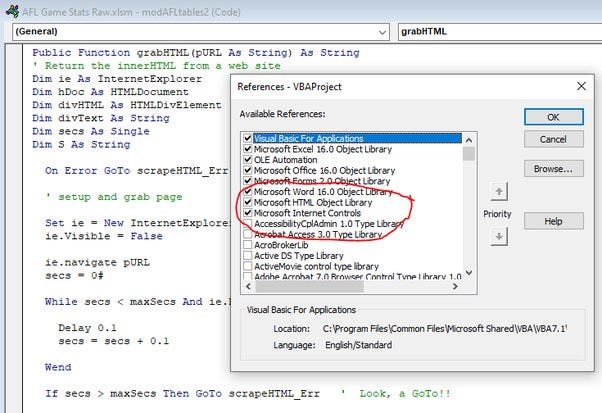Click the code window left margin indicator bar
The image size is (602, 413).
pos(14,228)
